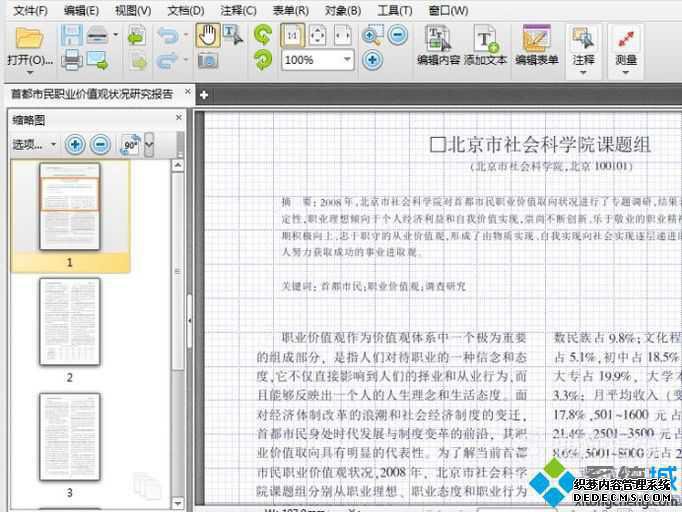
Task: Open the 视图(V) menu
Action: click(133, 10)
